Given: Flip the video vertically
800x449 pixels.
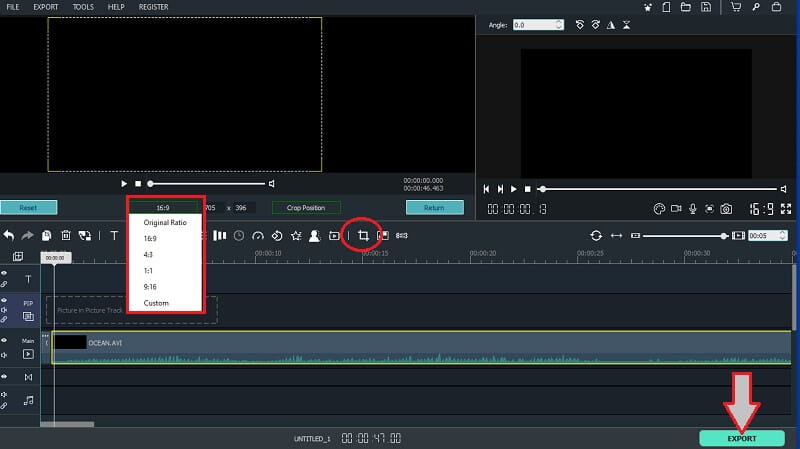Looking at the screenshot, I should click(627, 24).
